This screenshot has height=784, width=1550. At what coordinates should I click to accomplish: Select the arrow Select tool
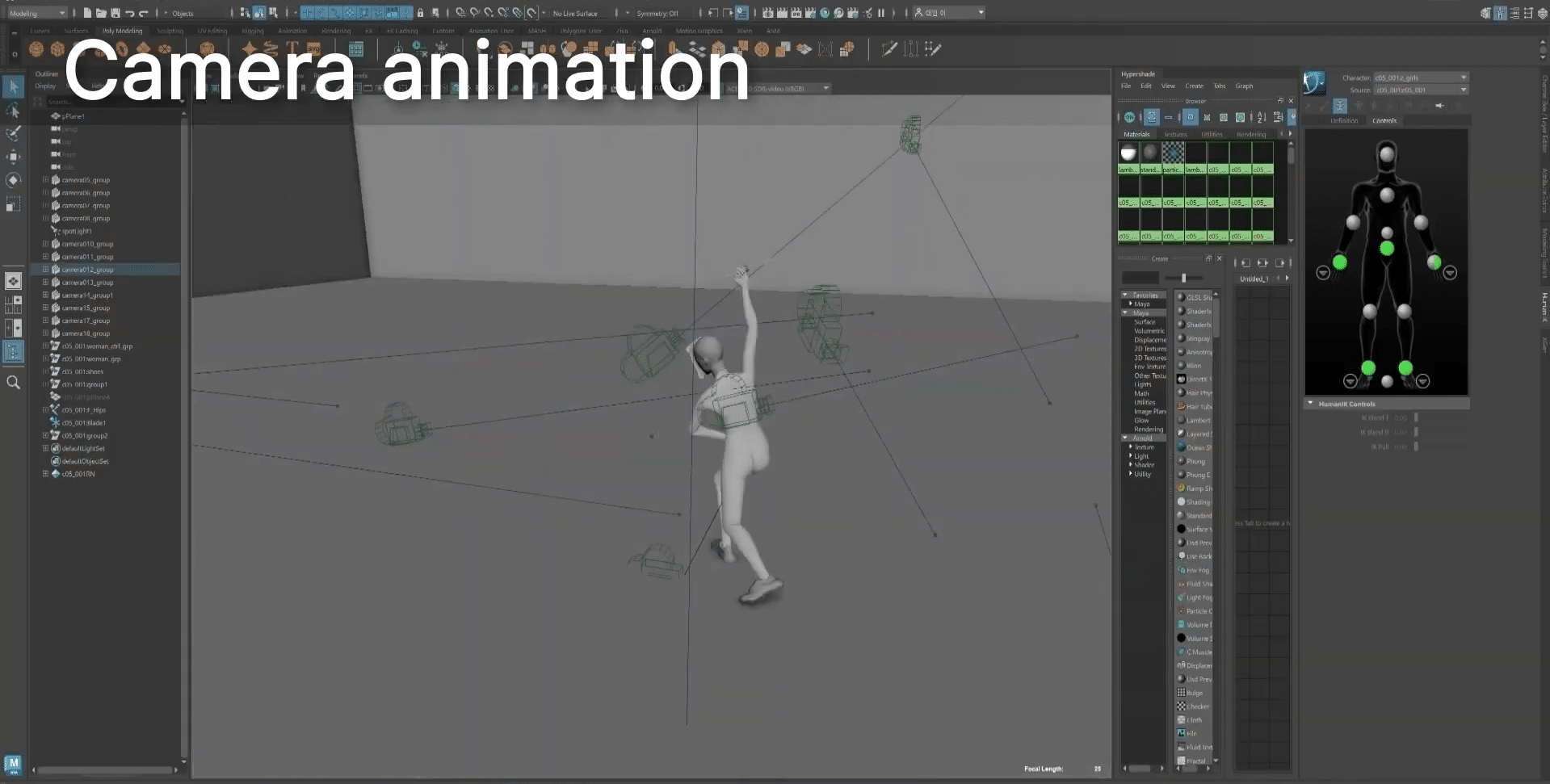[13, 86]
